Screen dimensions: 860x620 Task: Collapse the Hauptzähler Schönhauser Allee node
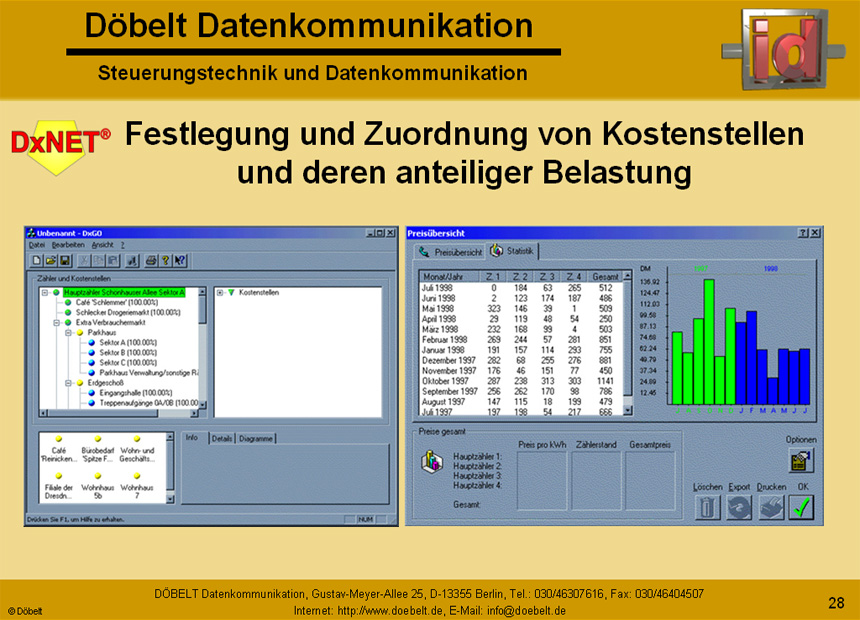coord(45,292)
